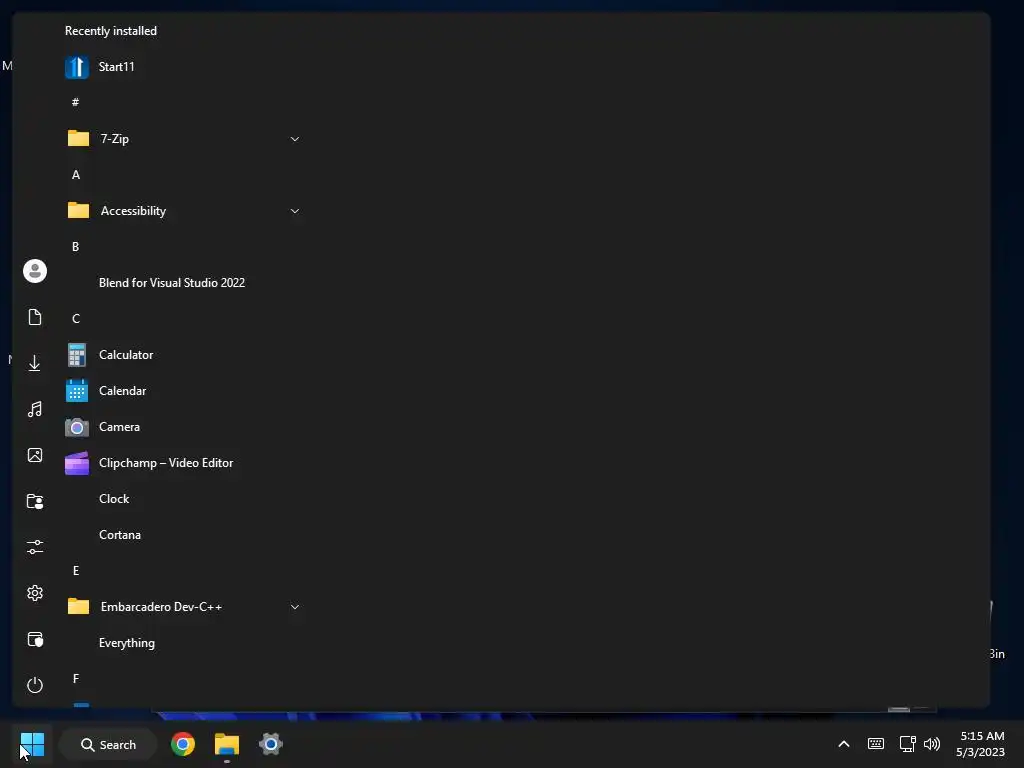Open the user account icon
Viewport: 1024px width, 768px height.
(35, 271)
